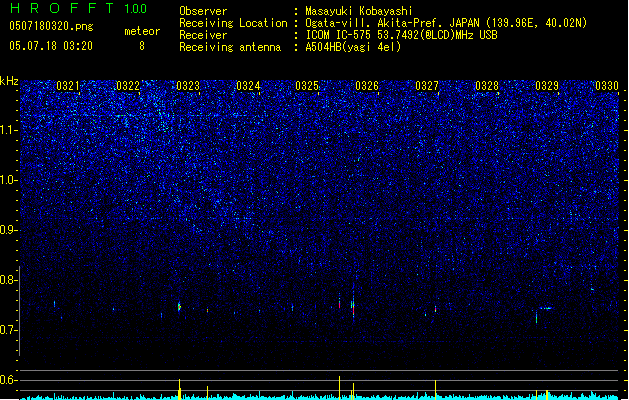
Task: Click the 0.7 kHz axis label
Action: pyautogui.click(x=8, y=330)
